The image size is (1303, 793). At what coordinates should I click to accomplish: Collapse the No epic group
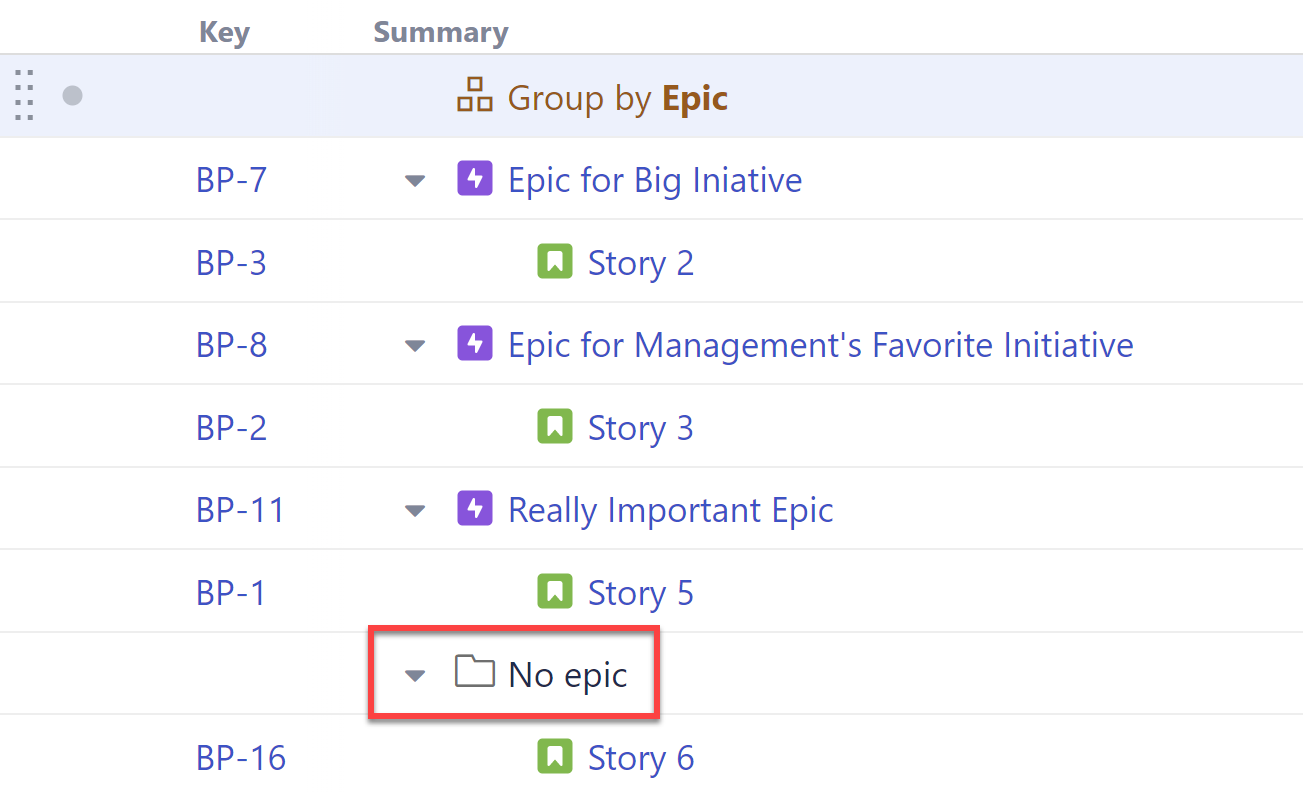point(414,675)
